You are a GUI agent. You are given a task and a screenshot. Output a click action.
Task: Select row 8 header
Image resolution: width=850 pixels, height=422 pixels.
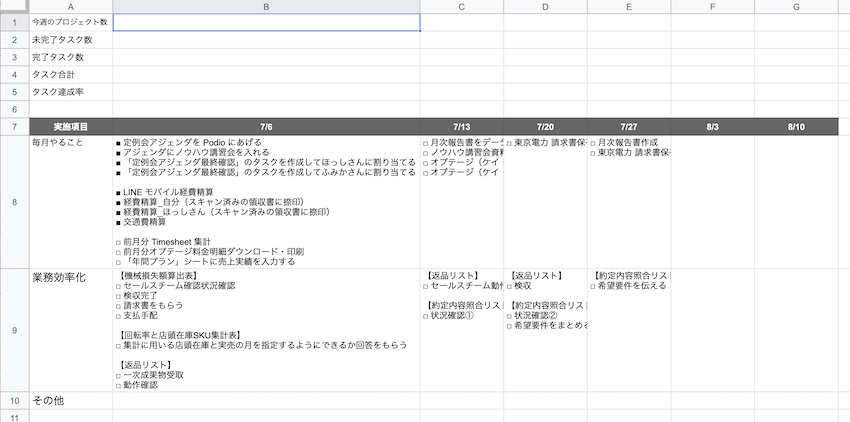click(x=13, y=201)
